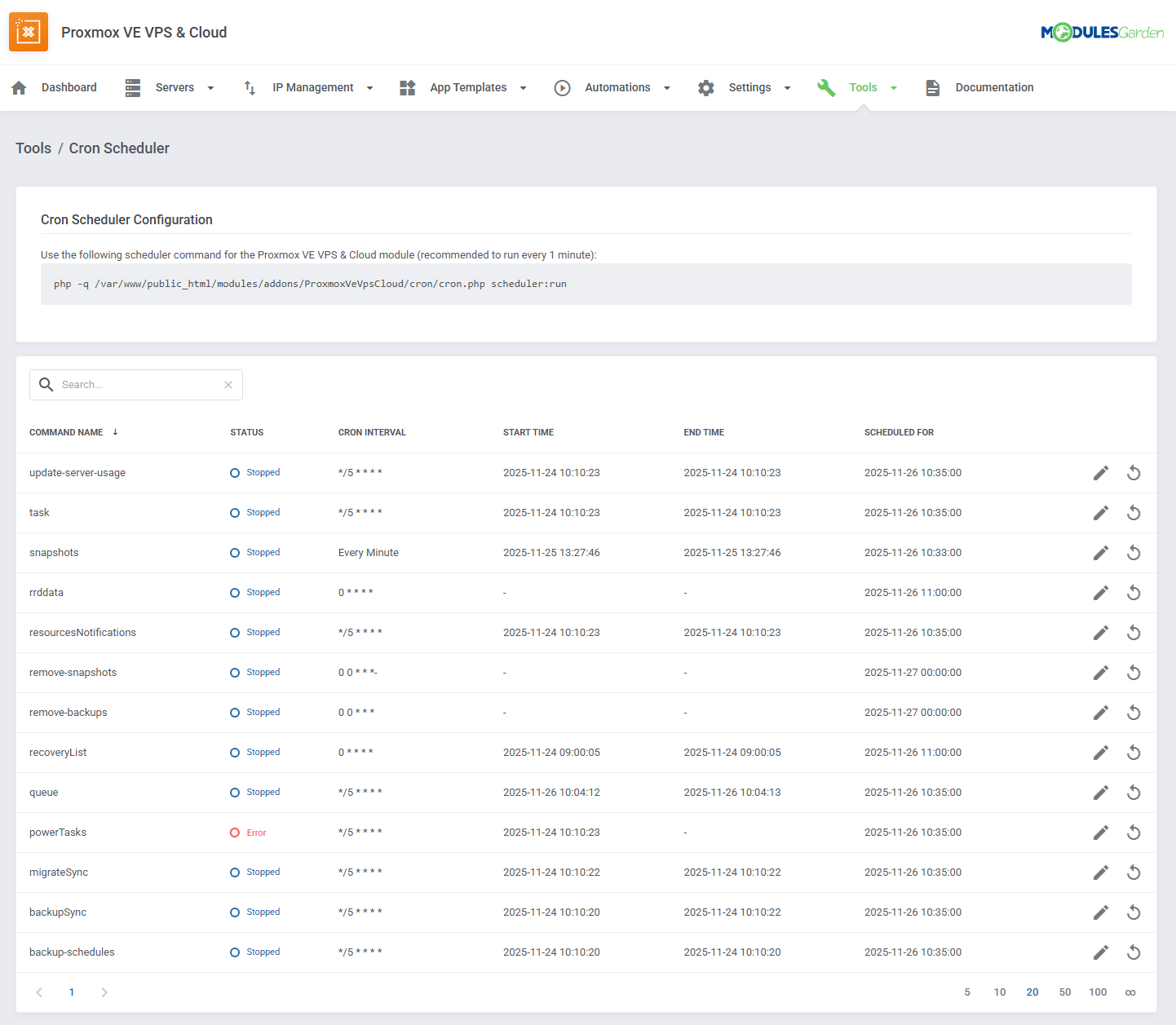The height and width of the screenshot is (1025, 1176).
Task: Reset the remove-snapshots cron entry
Action: (1134, 673)
